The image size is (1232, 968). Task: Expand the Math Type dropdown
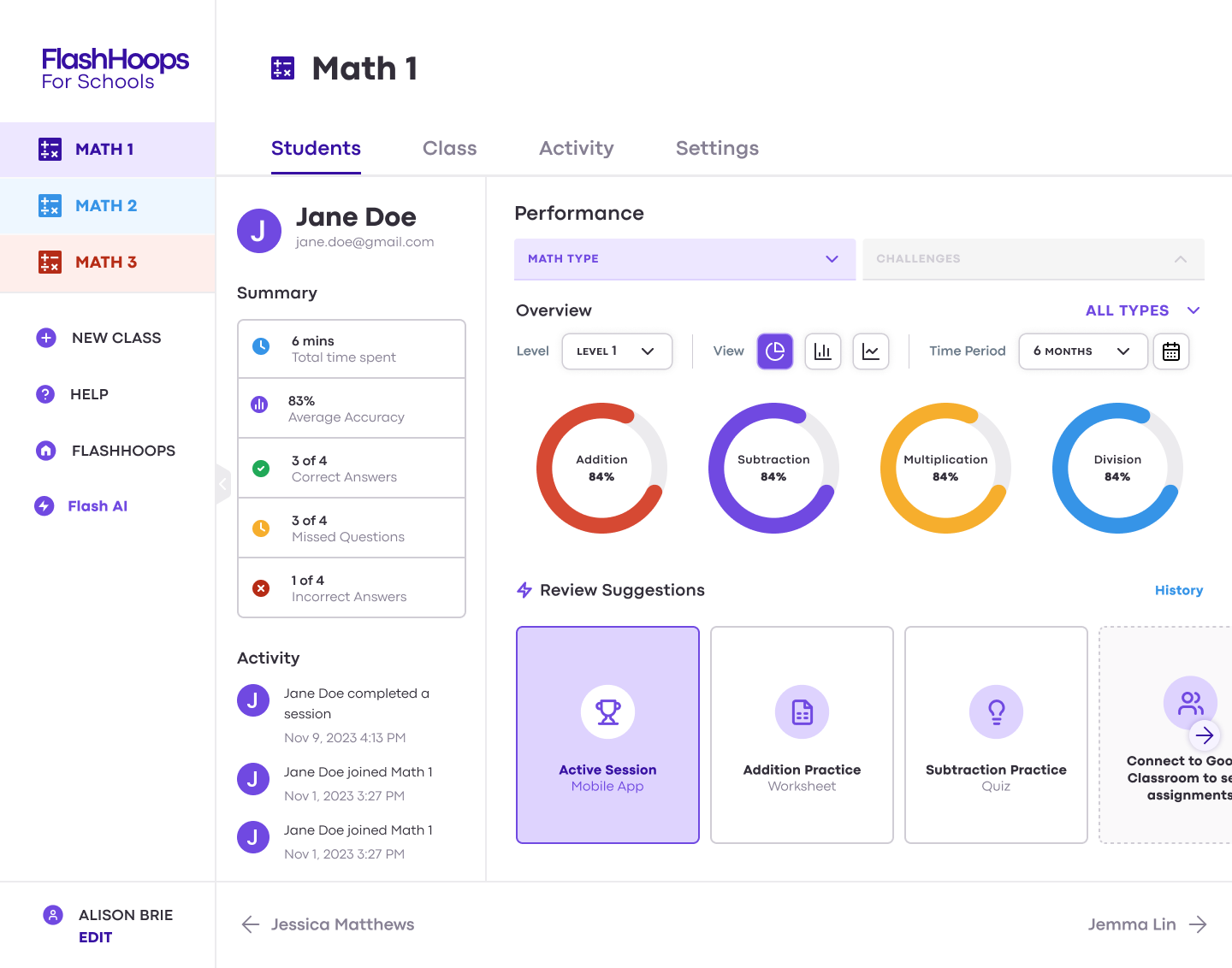(x=684, y=259)
